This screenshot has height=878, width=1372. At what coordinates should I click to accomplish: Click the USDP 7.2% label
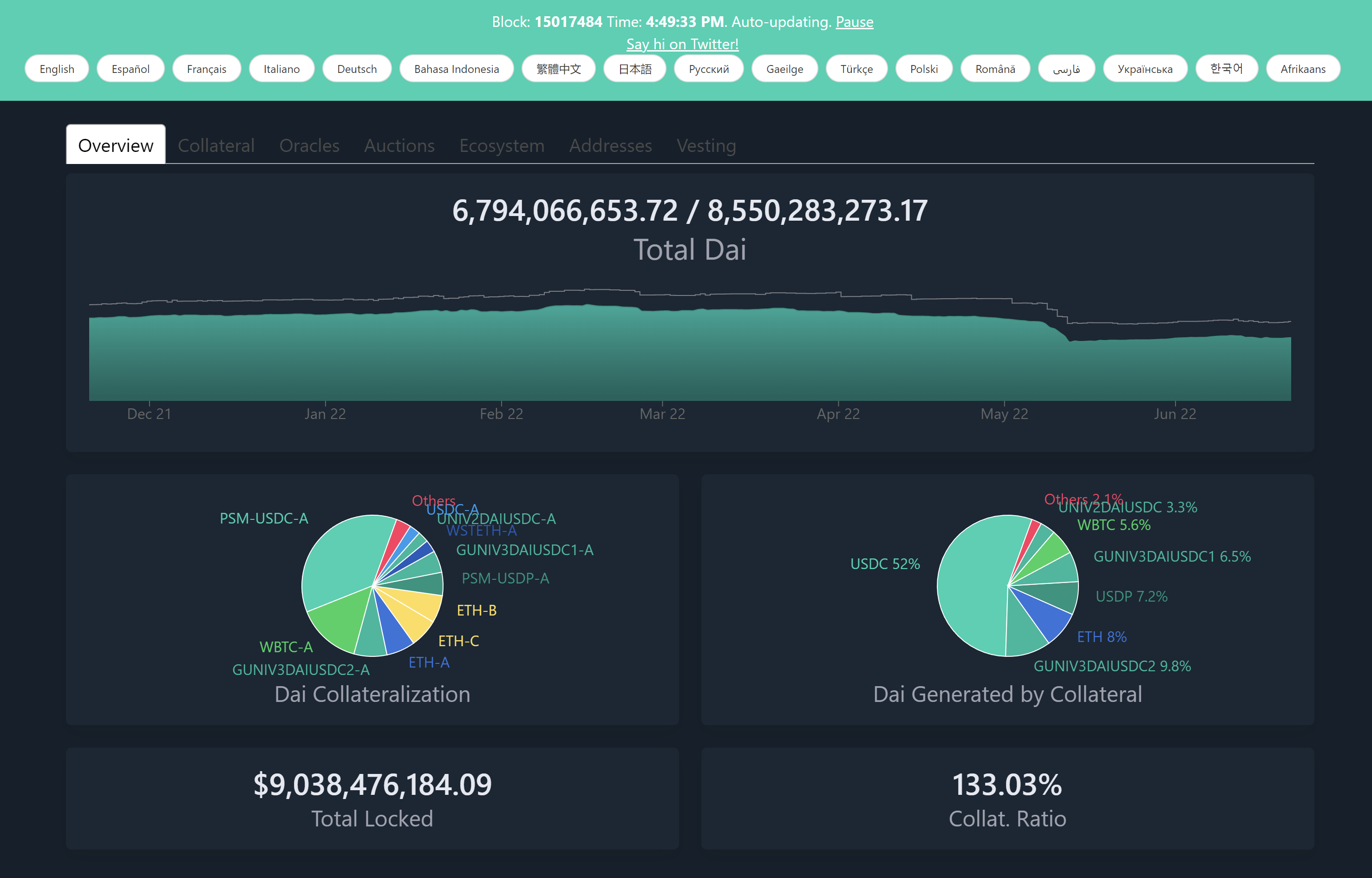coord(1131,596)
